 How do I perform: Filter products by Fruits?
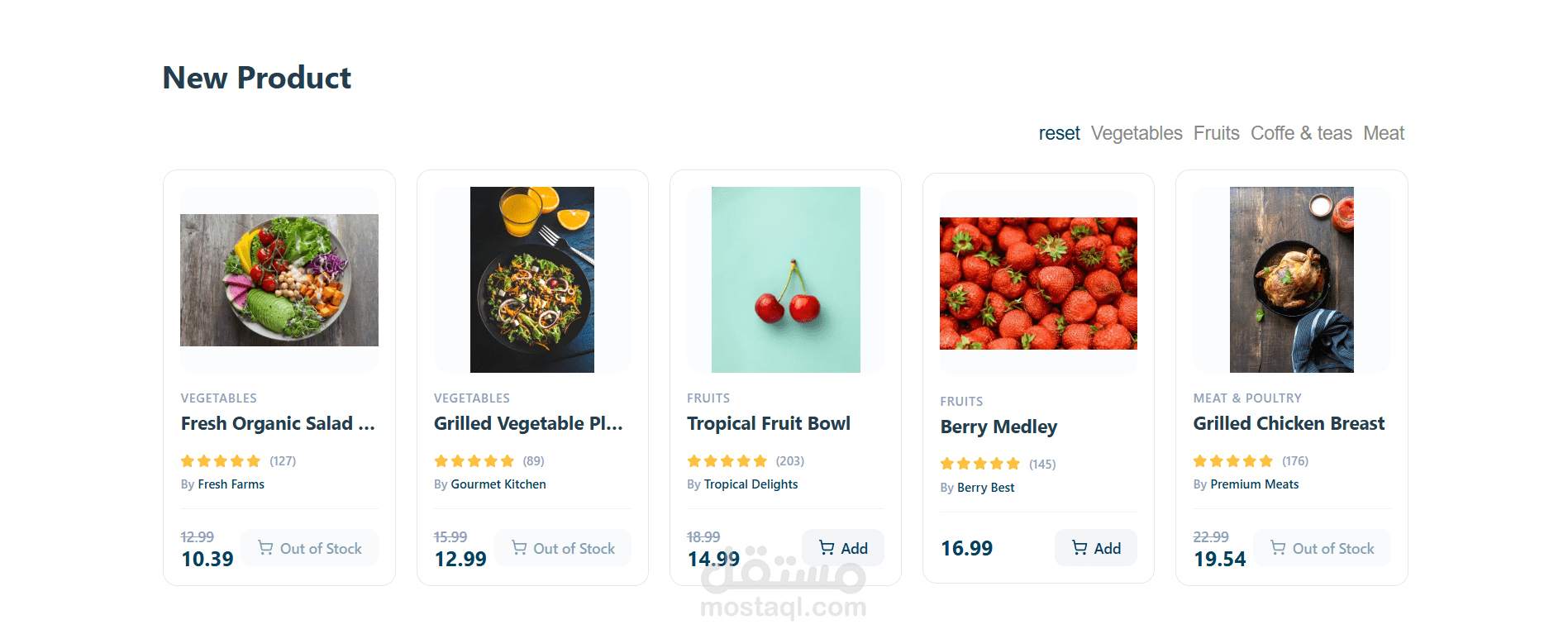(x=1216, y=133)
